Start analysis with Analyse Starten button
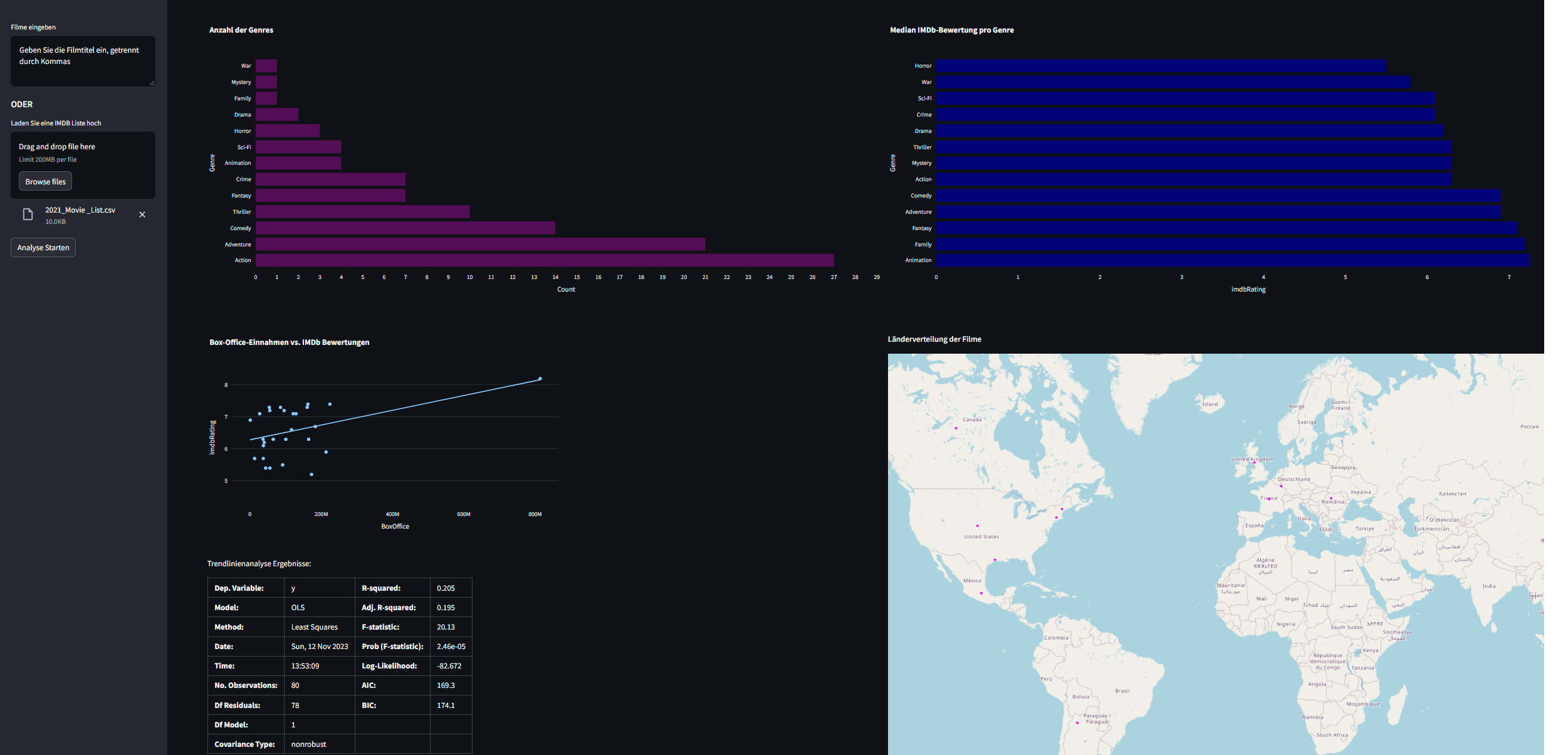 tap(43, 248)
